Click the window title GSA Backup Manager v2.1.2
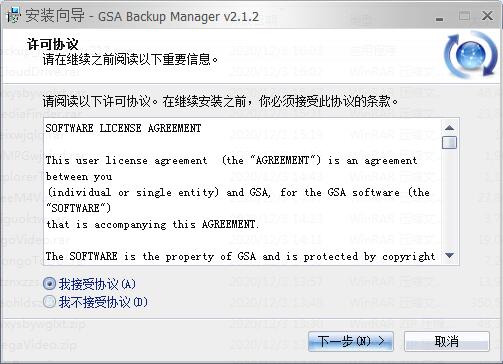 178,17
